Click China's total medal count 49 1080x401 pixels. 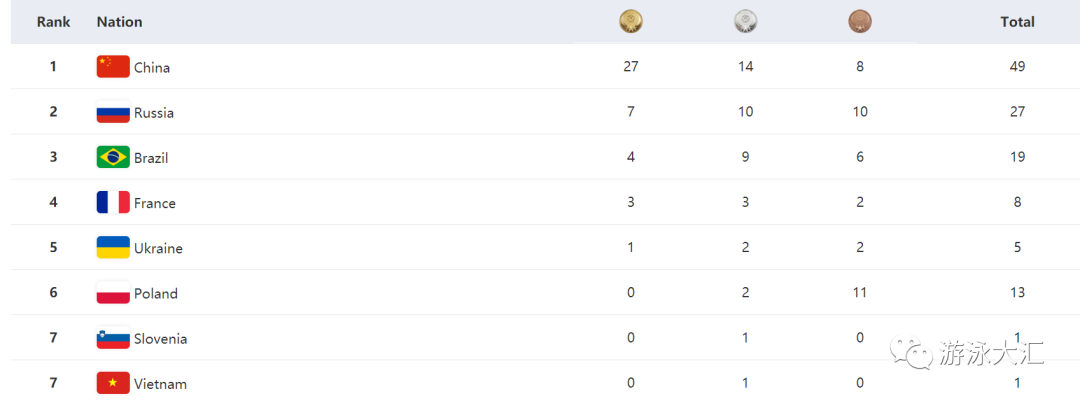1017,67
